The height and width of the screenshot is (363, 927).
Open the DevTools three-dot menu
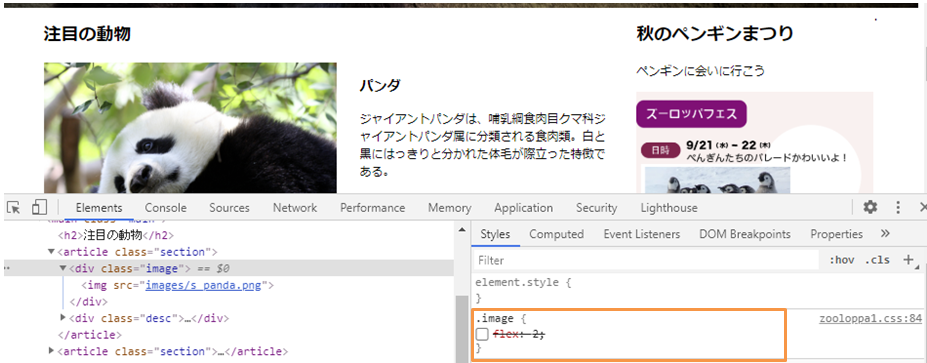[x=898, y=208]
